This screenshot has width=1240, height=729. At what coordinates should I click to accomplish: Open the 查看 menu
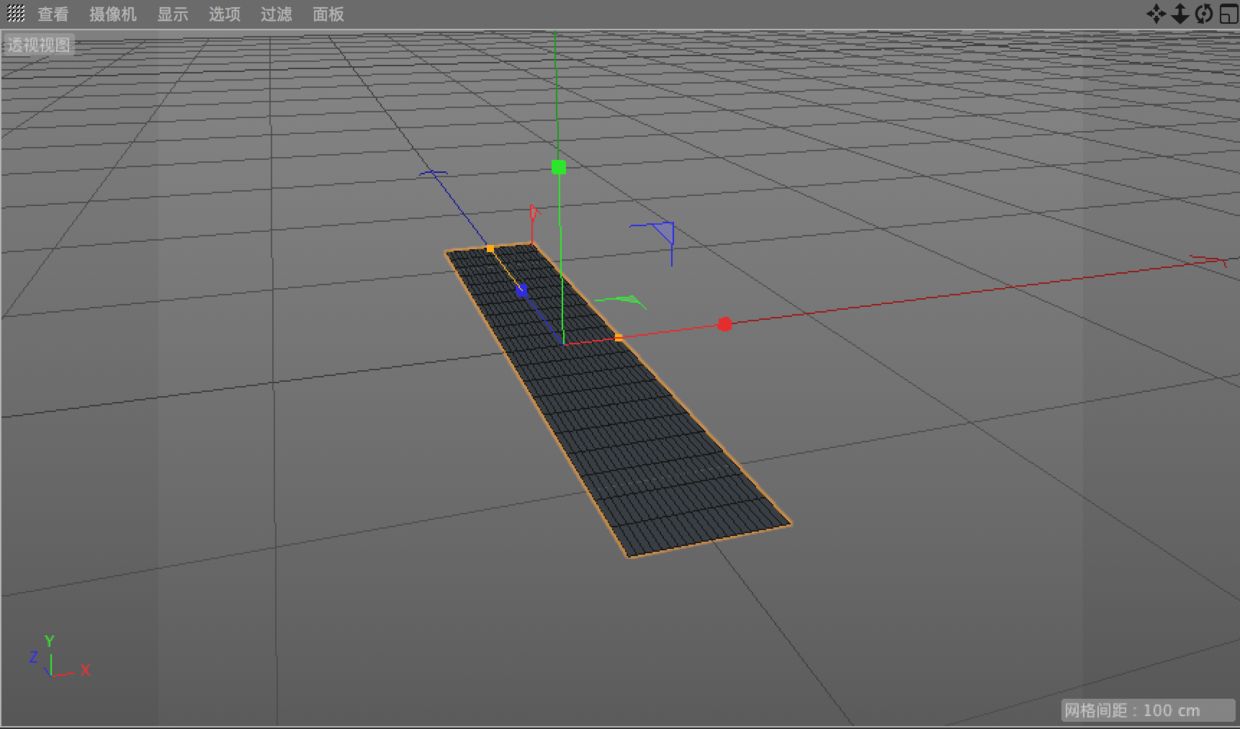[53, 14]
